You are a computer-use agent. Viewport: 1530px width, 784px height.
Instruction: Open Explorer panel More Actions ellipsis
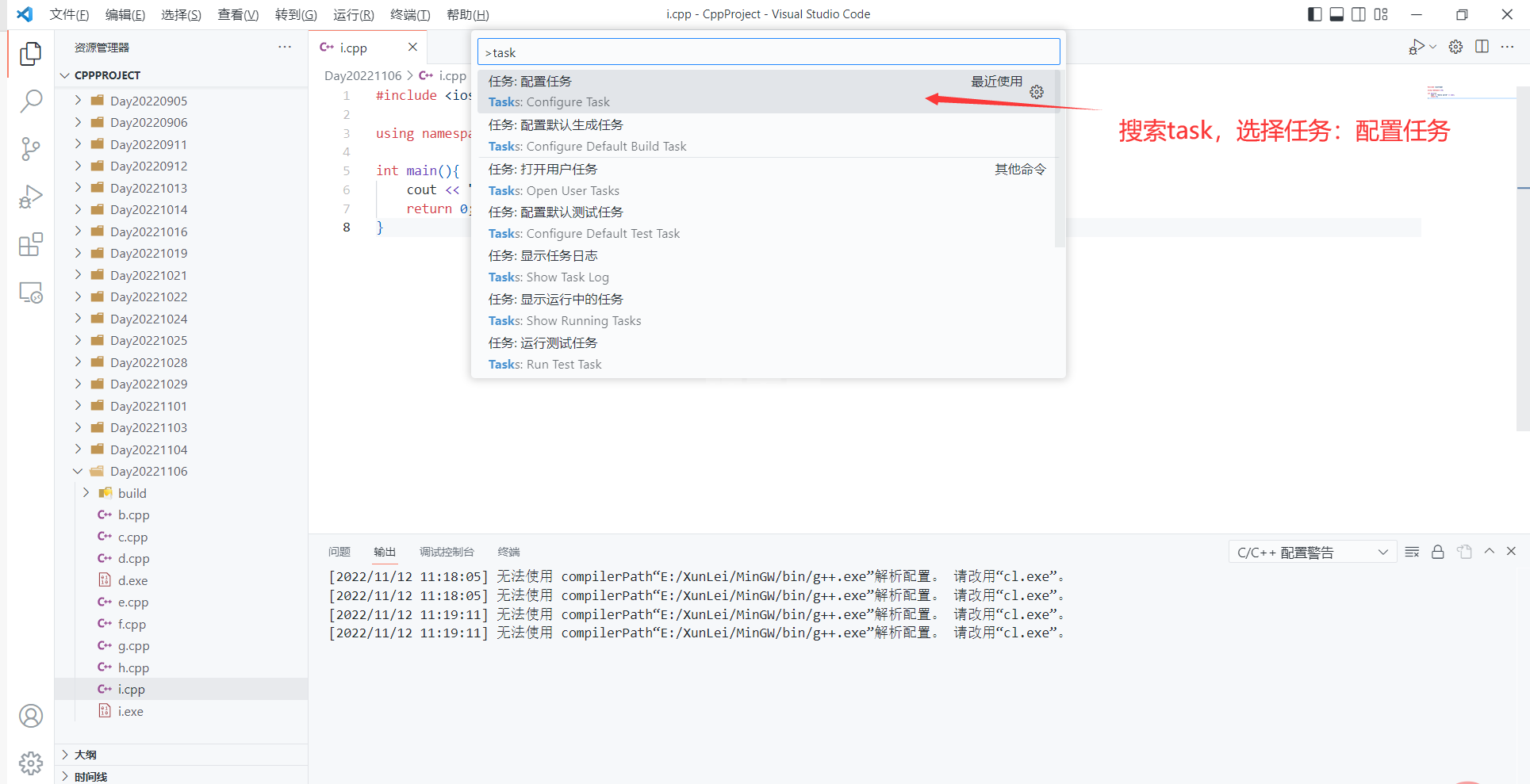(x=285, y=47)
